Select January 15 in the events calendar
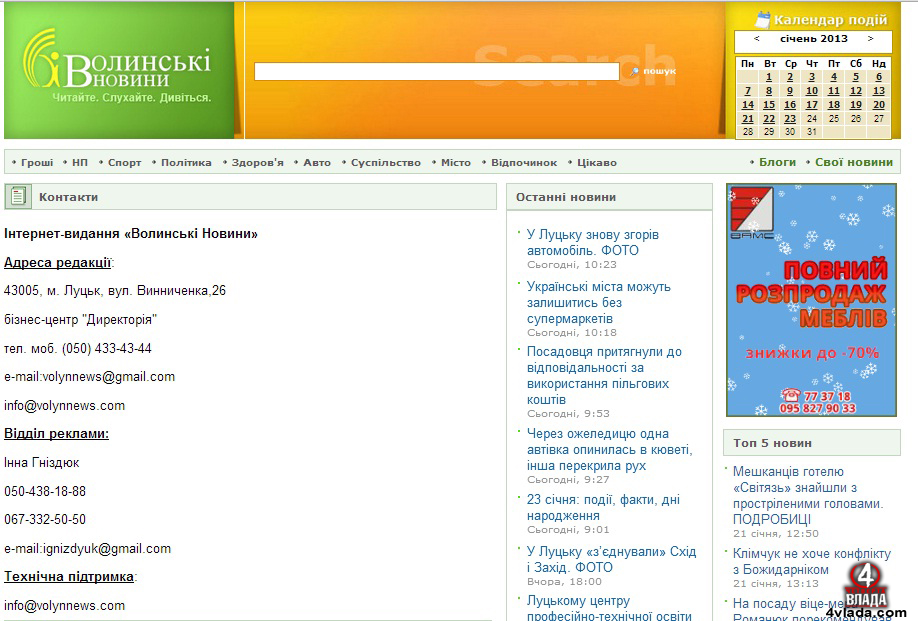Screen dimensions: 918x621 coord(769,105)
